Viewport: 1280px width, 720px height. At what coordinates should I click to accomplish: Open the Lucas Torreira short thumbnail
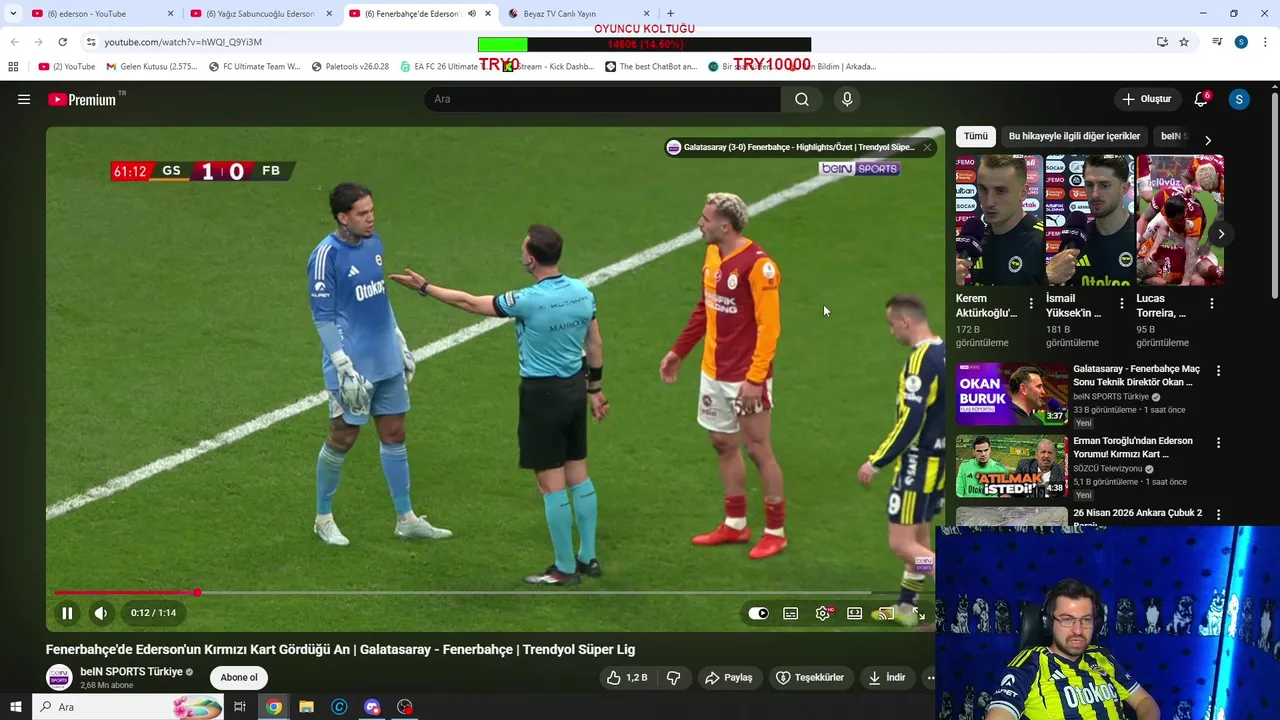point(1180,220)
